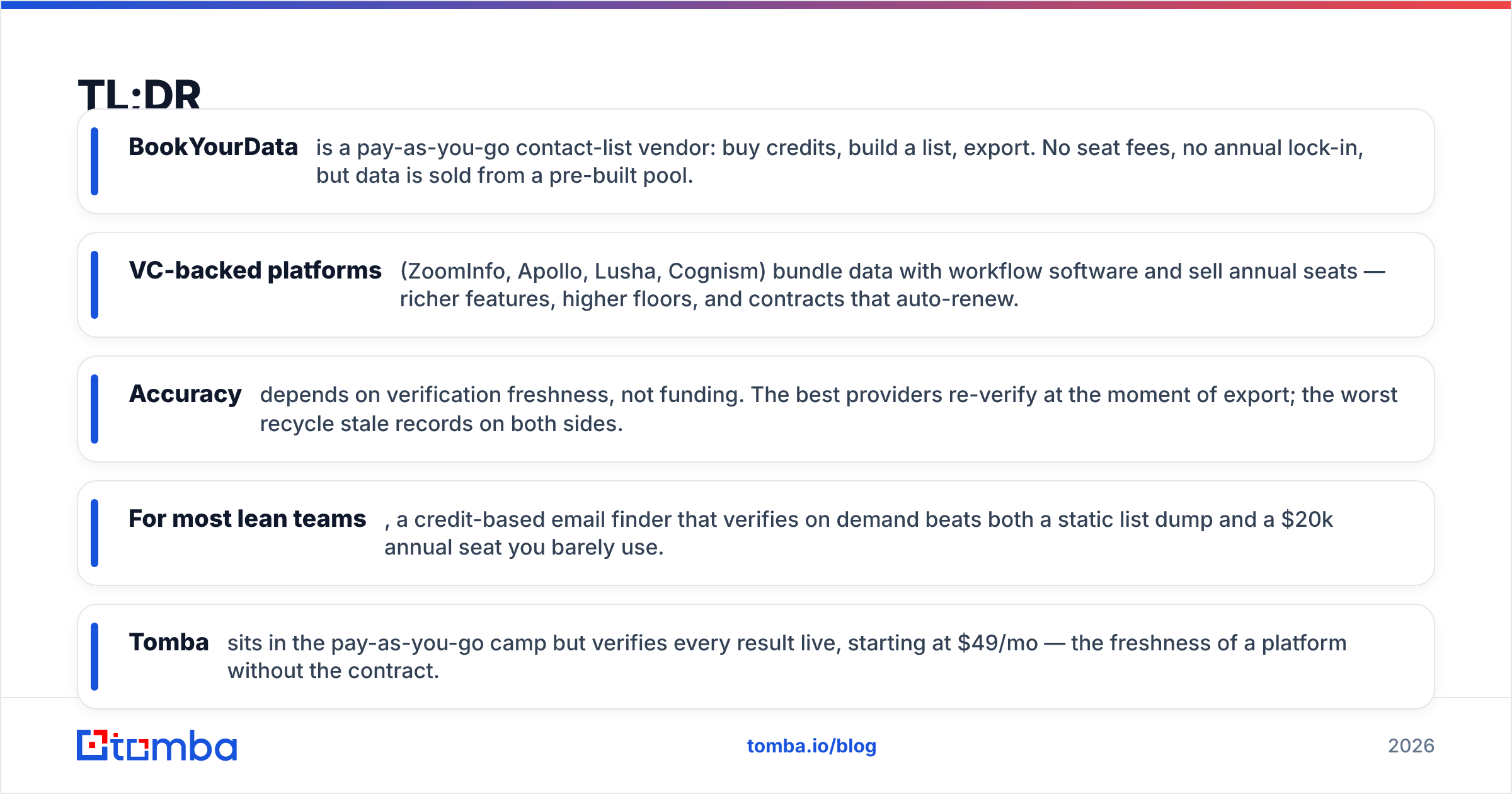This screenshot has width=1512, height=794.
Task: Click the starting at $49/mo description text
Action: 787,657
